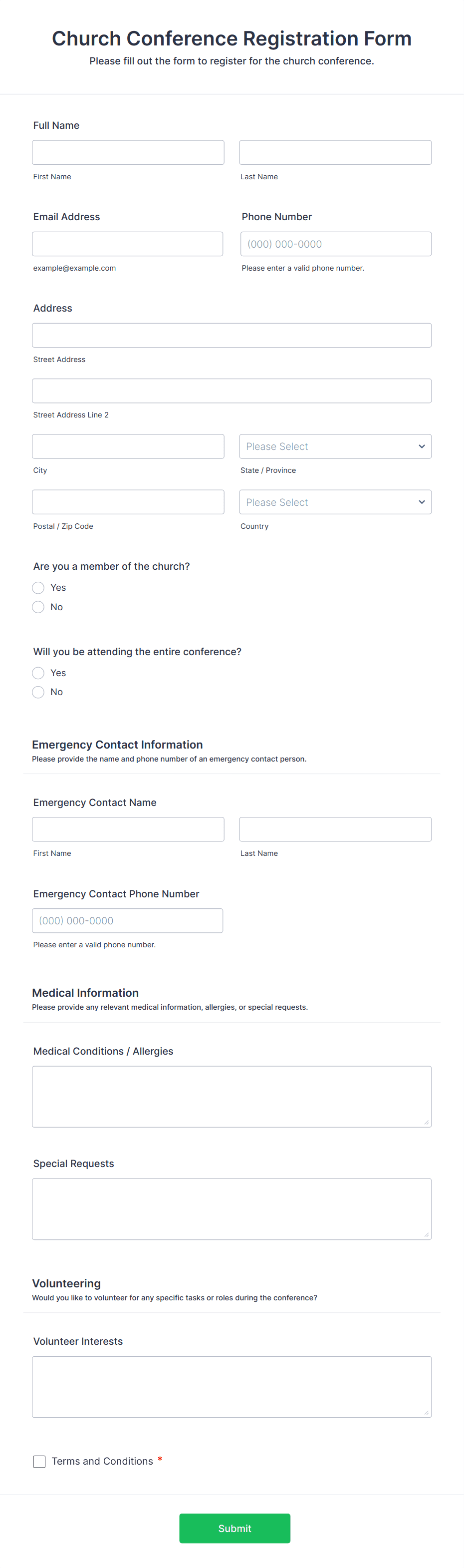Select Yes for church member question
This screenshot has width=464, height=1568.
(x=38, y=587)
